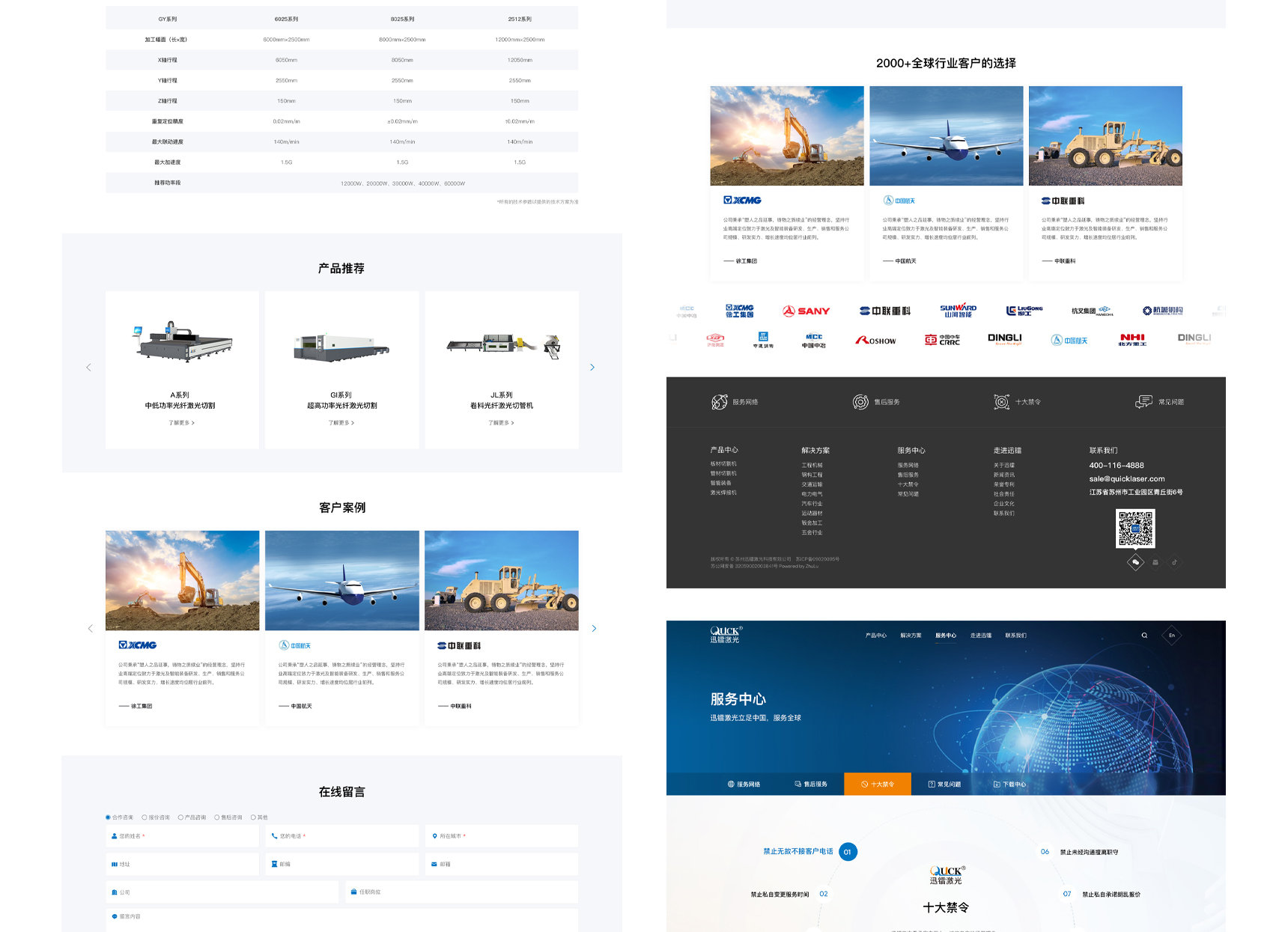
Task: Click the sale@quicklaser.com email address
Action: click(x=1127, y=479)
